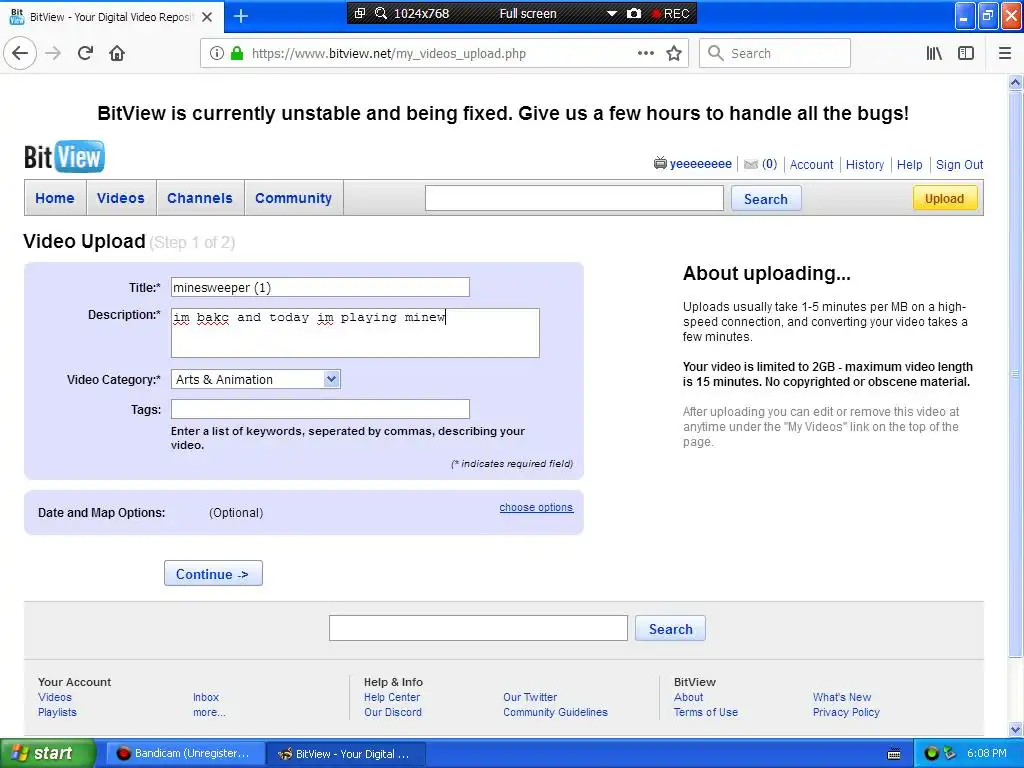Bookmark this page with the star icon
The height and width of the screenshot is (768, 1024).
pos(674,54)
